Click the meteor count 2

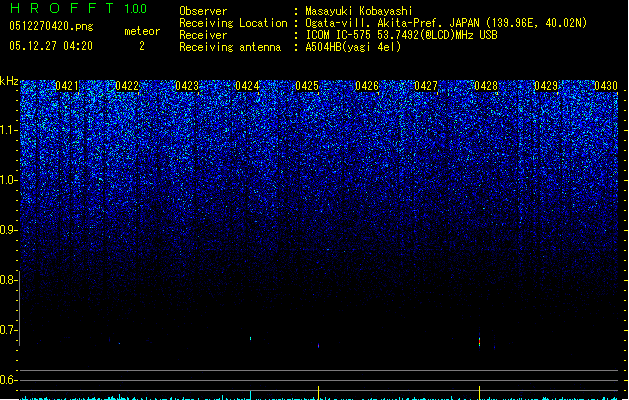pos(142,46)
